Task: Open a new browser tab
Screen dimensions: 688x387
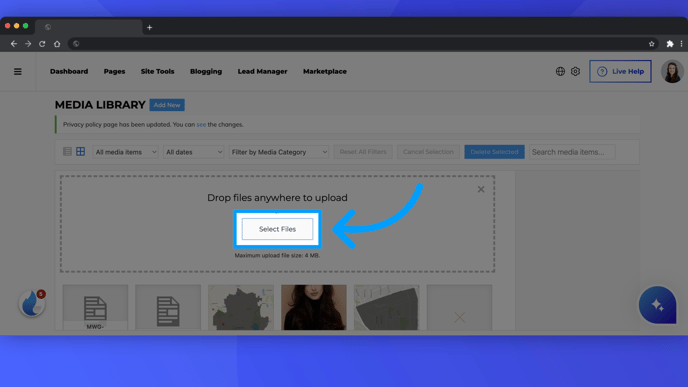Action: click(150, 27)
